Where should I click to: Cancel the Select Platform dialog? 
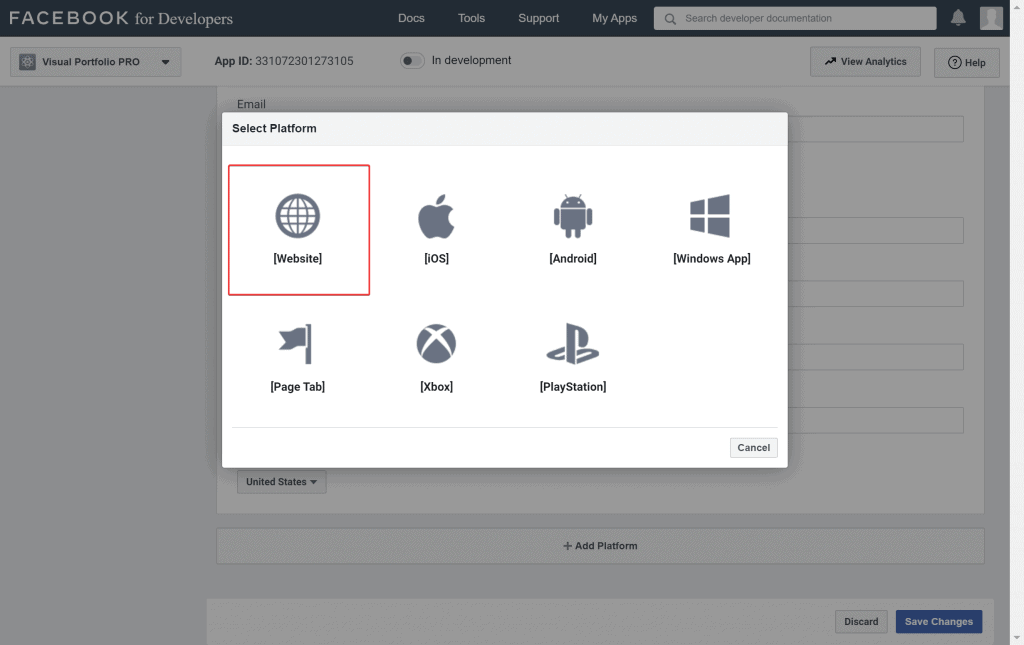click(754, 448)
